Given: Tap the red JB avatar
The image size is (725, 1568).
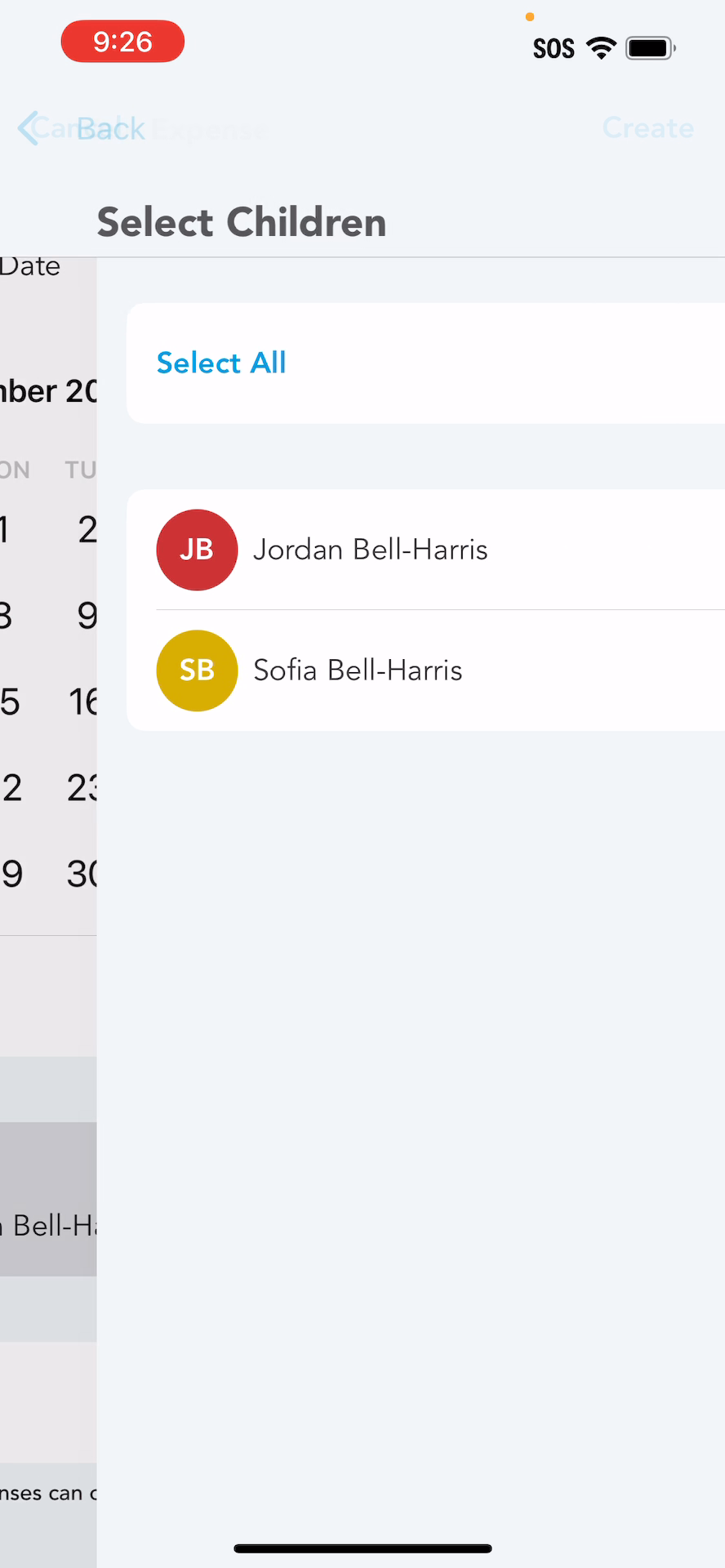Looking at the screenshot, I should pyautogui.click(x=197, y=550).
